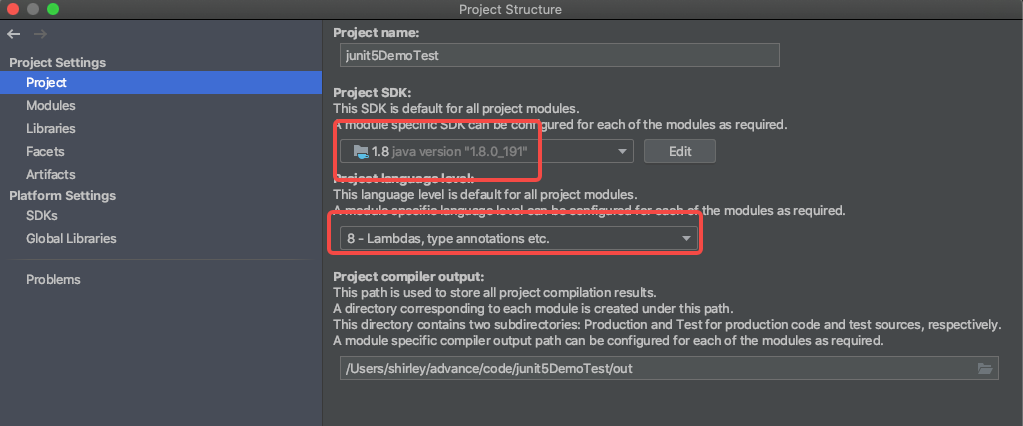Minimize the Project Structure window
Image resolution: width=1023 pixels, height=426 pixels.
(33, 9)
